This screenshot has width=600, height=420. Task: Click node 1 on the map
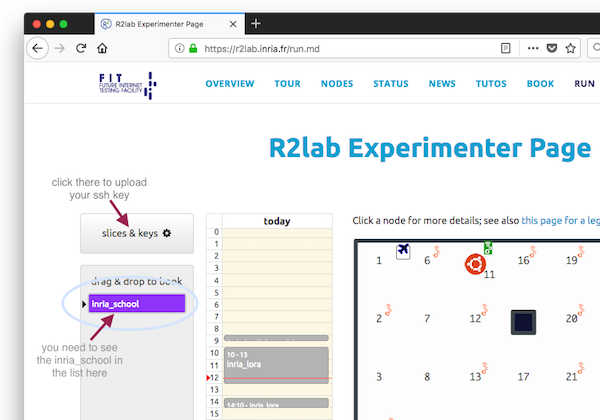click(x=379, y=260)
